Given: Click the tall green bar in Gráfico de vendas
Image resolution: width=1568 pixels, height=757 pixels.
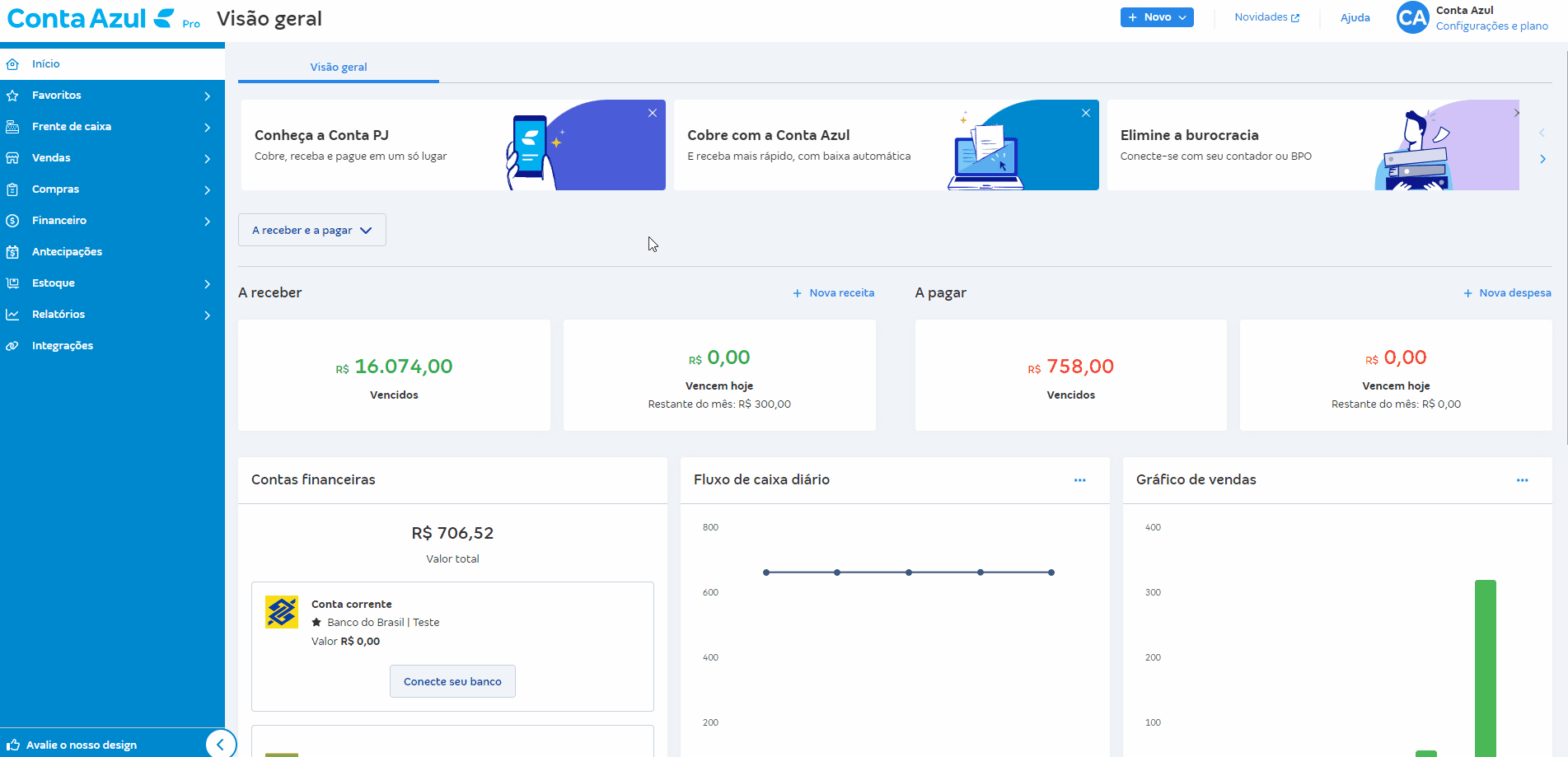Looking at the screenshot, I should pyautogui.click(x=1485, y=668).
